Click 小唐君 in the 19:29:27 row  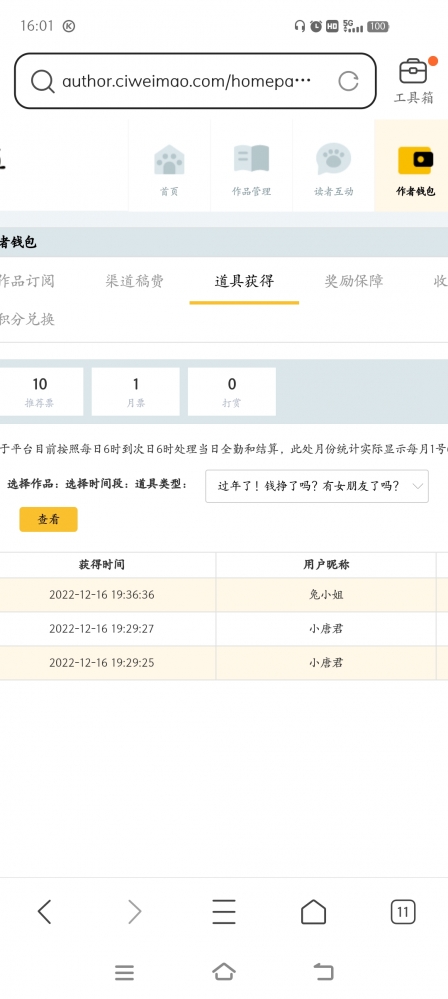pos(326,629)
